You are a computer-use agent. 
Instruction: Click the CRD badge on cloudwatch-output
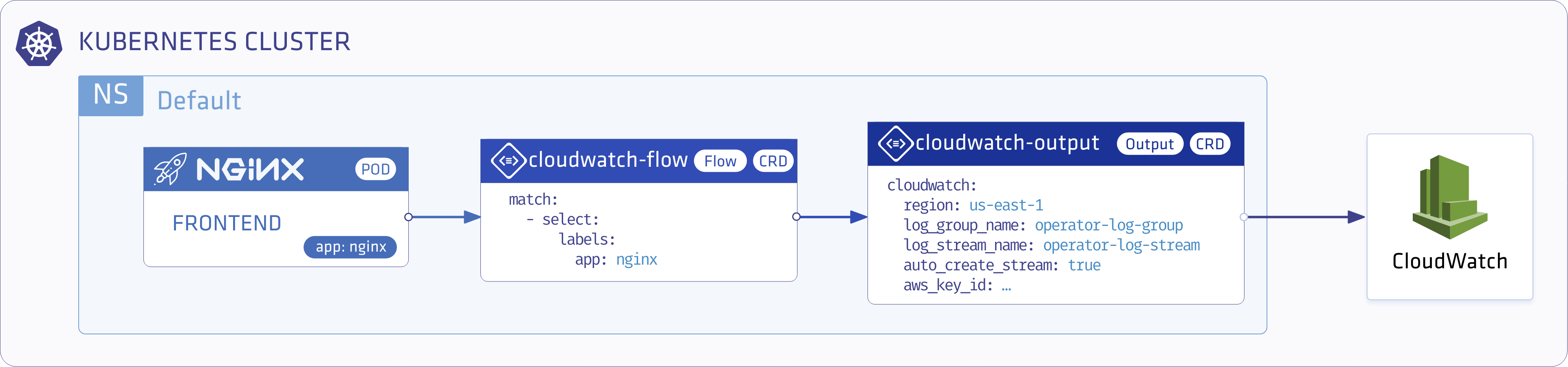pyautogui.click(x=1209, y=144)
